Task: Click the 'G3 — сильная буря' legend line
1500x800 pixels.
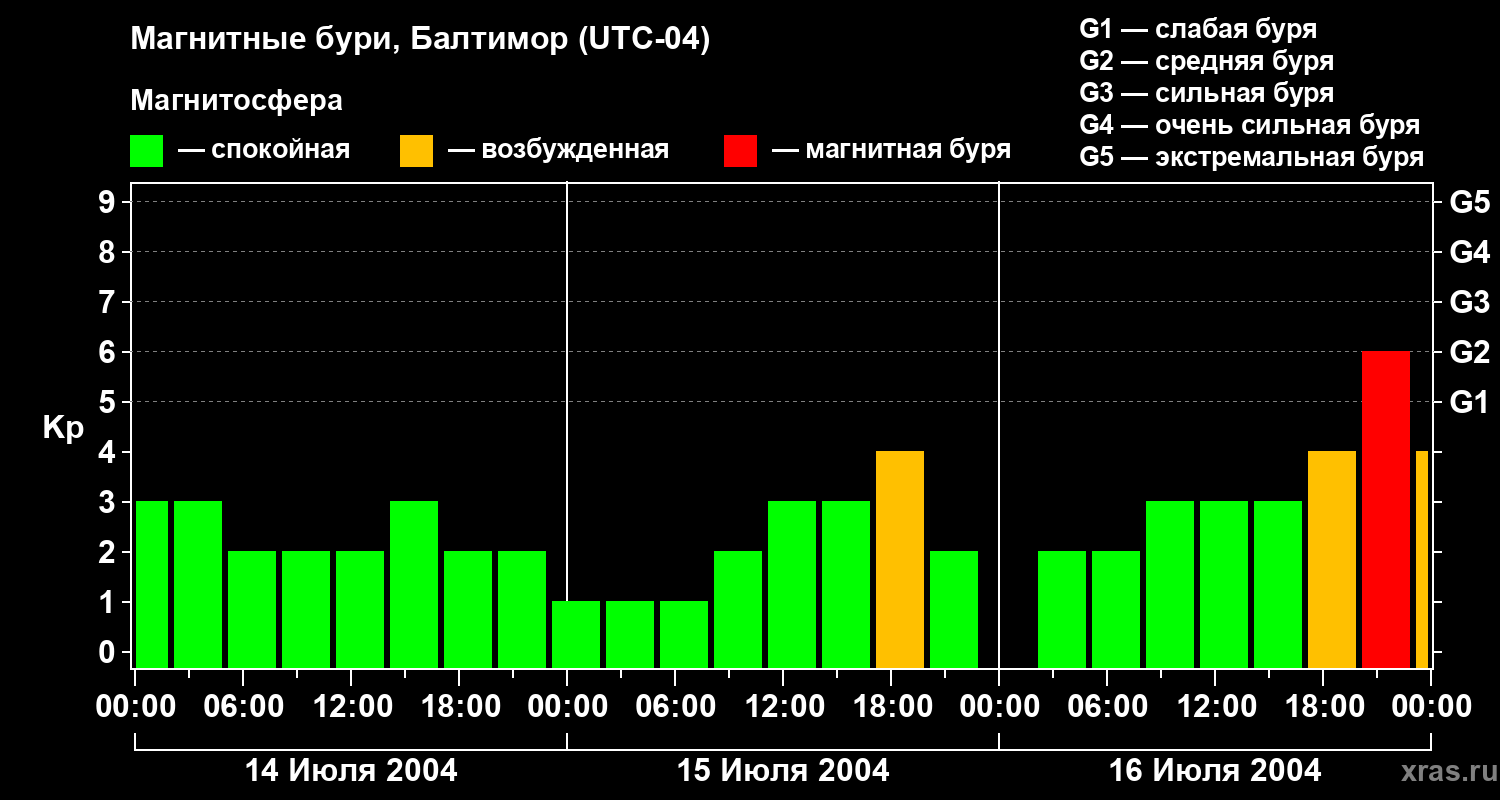Action: click(x=1207, y=93)
